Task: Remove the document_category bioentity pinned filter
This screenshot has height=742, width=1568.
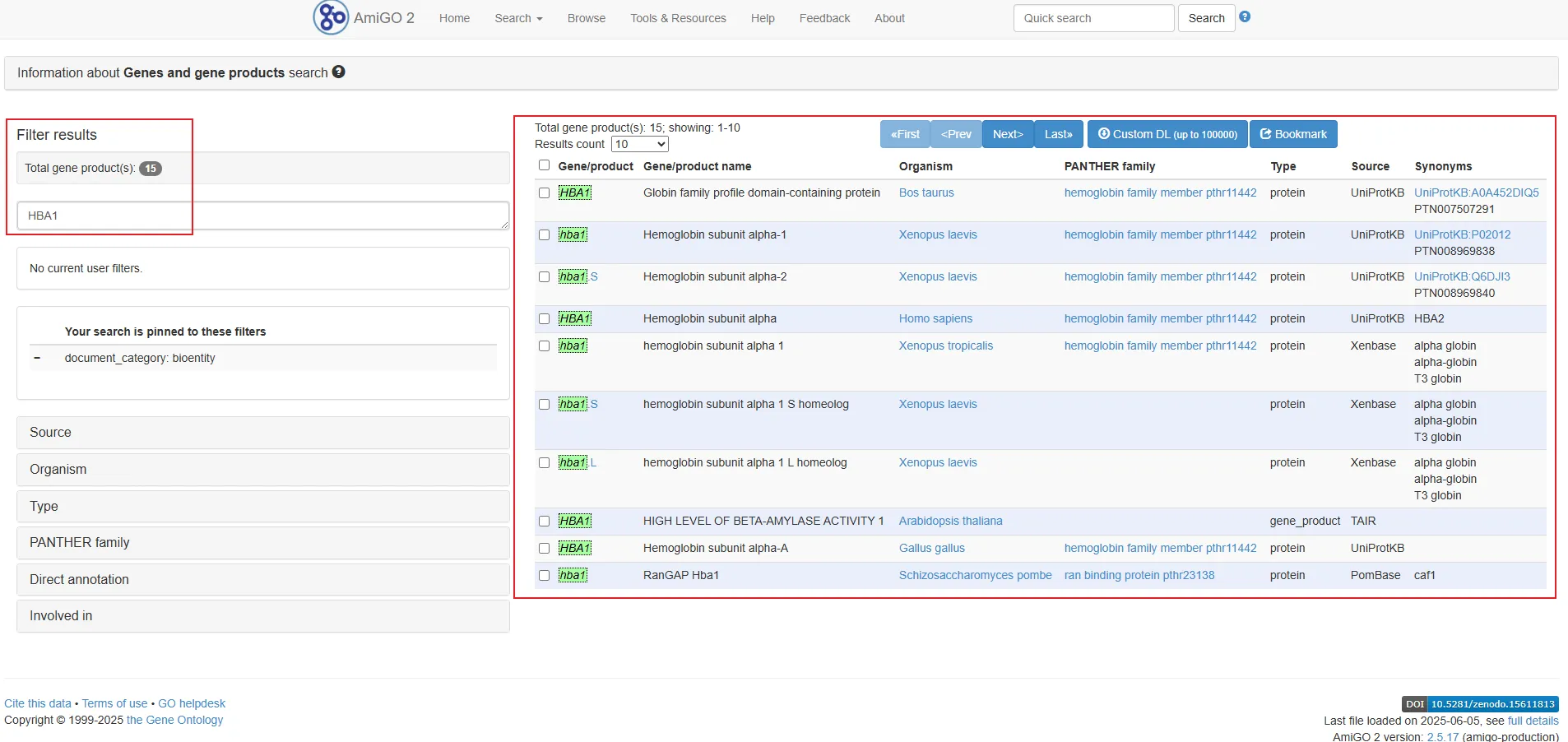Action: click(37, 358)
